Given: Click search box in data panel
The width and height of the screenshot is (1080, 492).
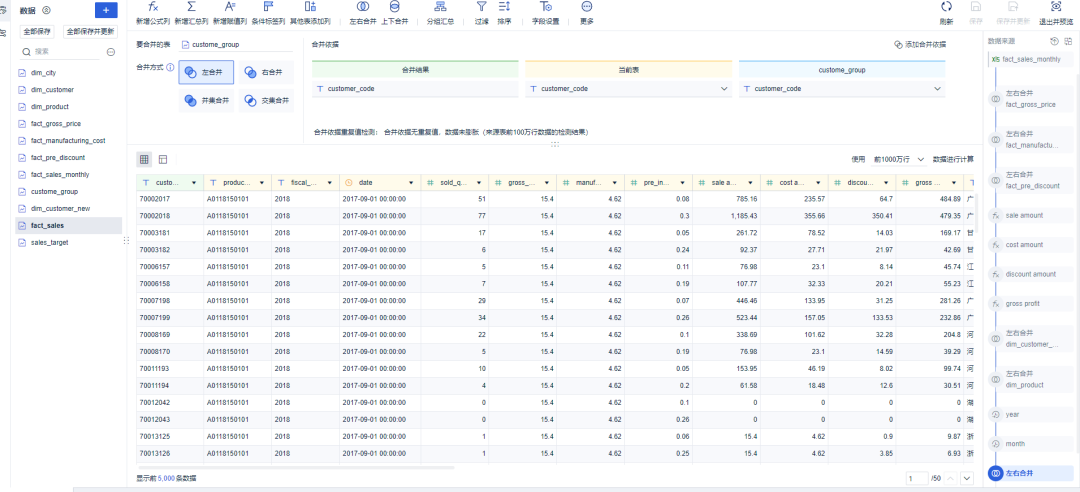Looking at the screenshot, I should [62, 52].
